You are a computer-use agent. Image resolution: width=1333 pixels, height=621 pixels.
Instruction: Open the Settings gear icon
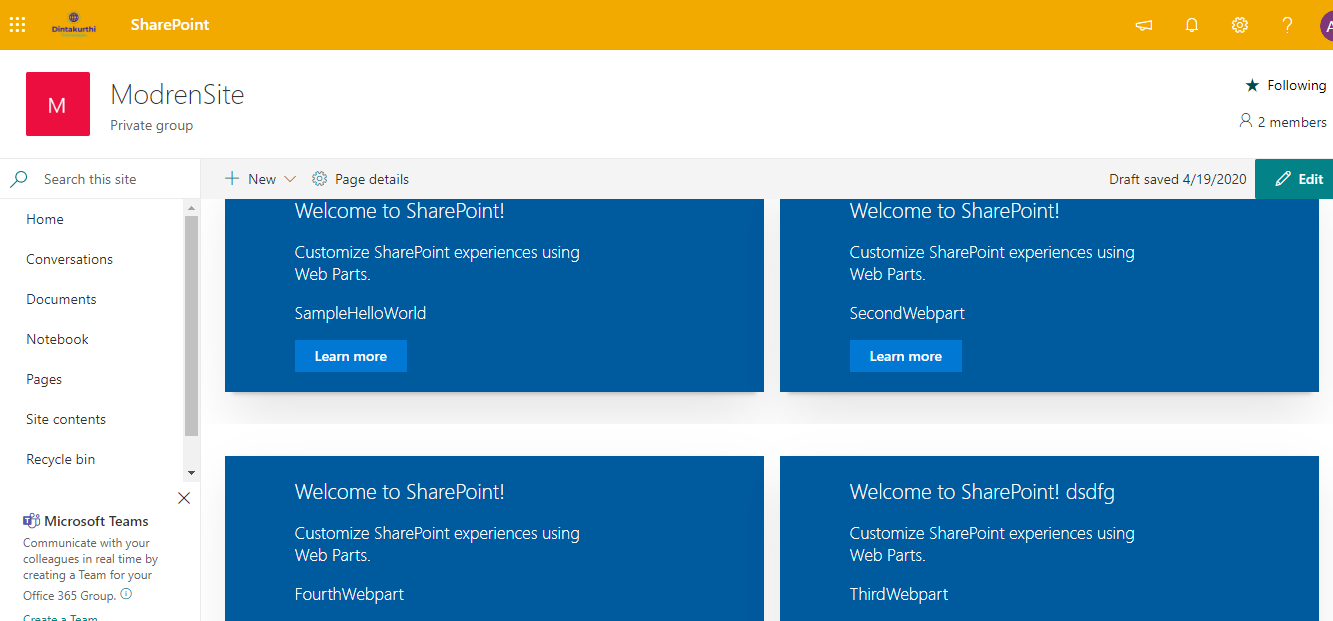click(x=1239, y=24)
